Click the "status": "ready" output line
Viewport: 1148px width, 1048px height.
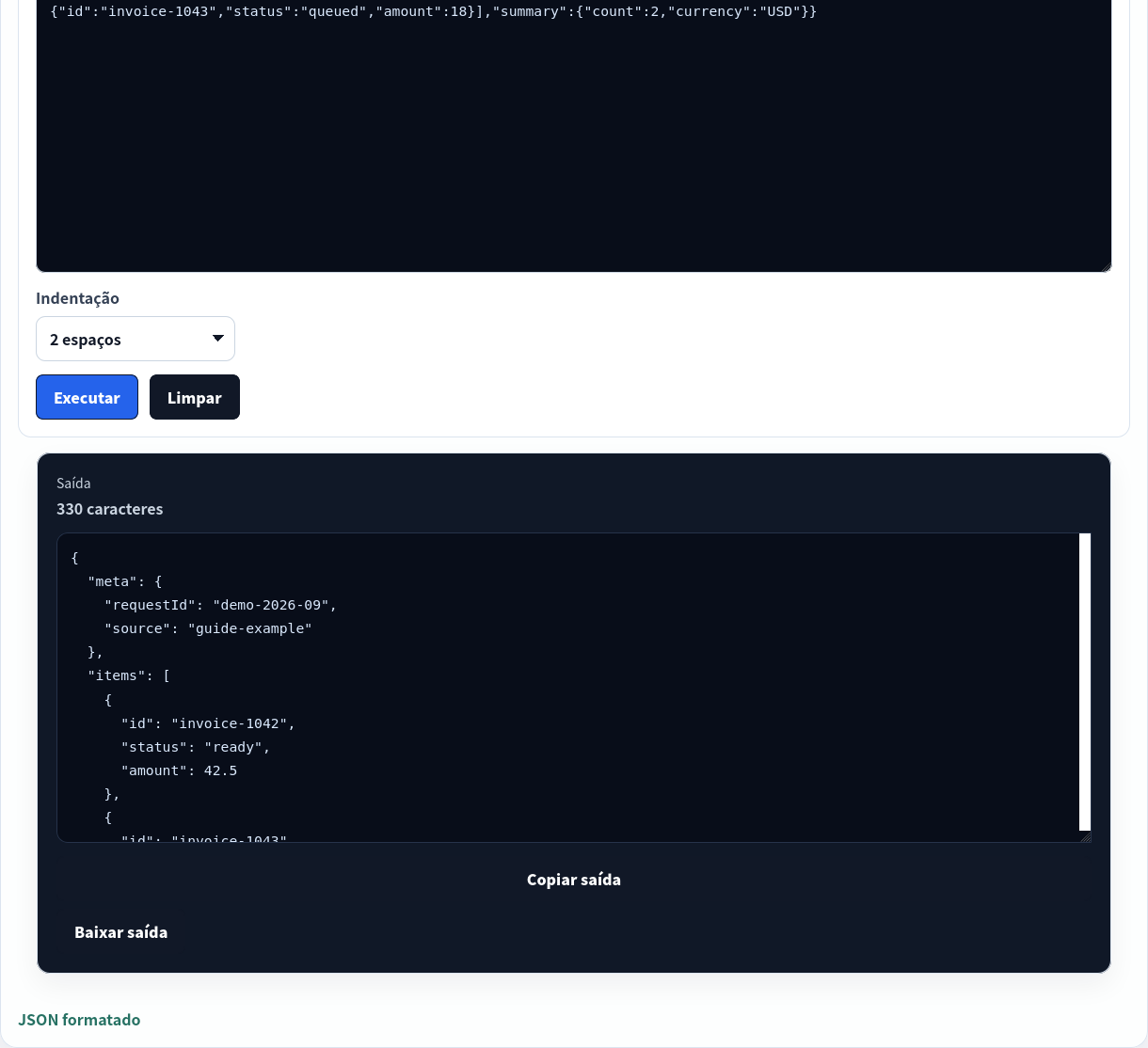[196, 747]
